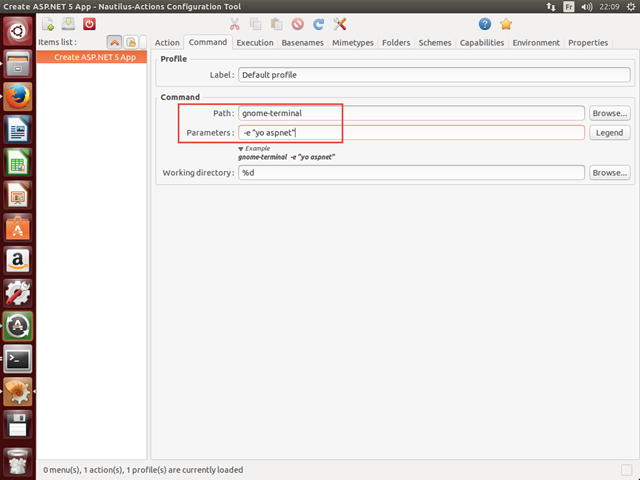Screen dimensions: 640x480
Task: Click the Working directory input field
Action: coord(411,173)
